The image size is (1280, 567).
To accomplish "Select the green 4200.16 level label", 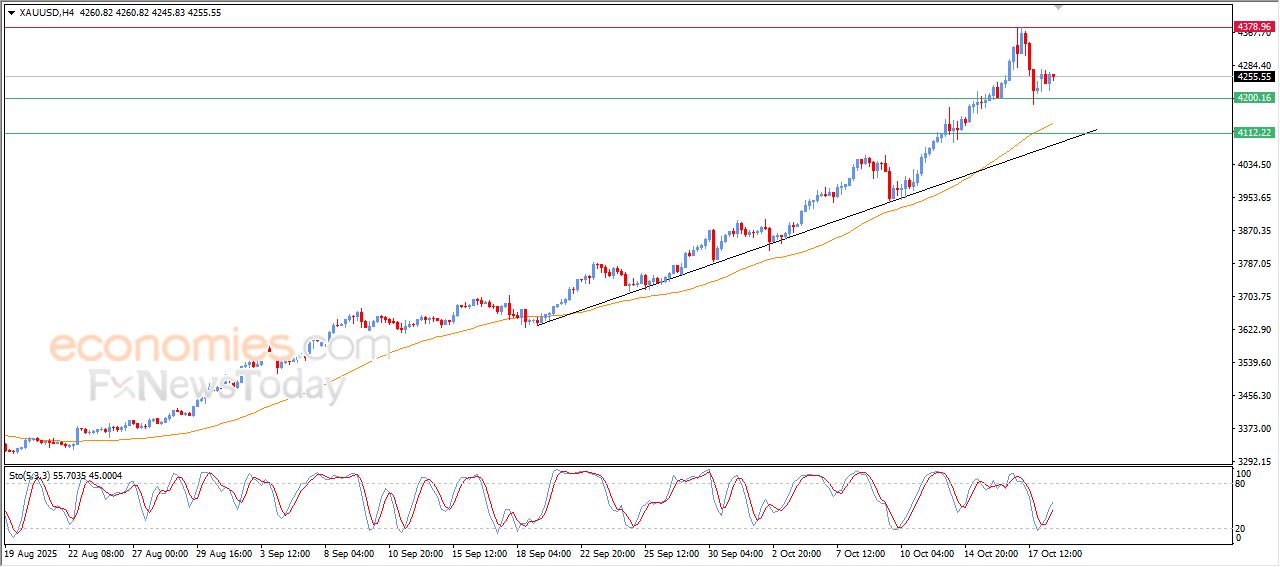I will [x=1253, y=98].
